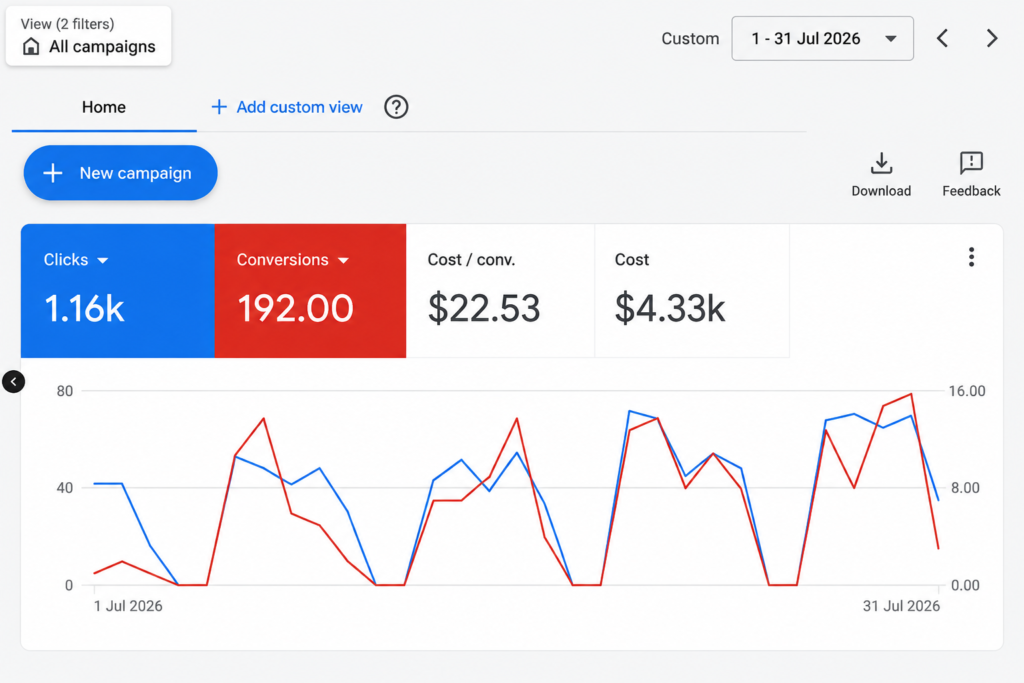Open the Conversions metric dropdown arrow
1024x683 pixels.
click(x=344, y=261)
